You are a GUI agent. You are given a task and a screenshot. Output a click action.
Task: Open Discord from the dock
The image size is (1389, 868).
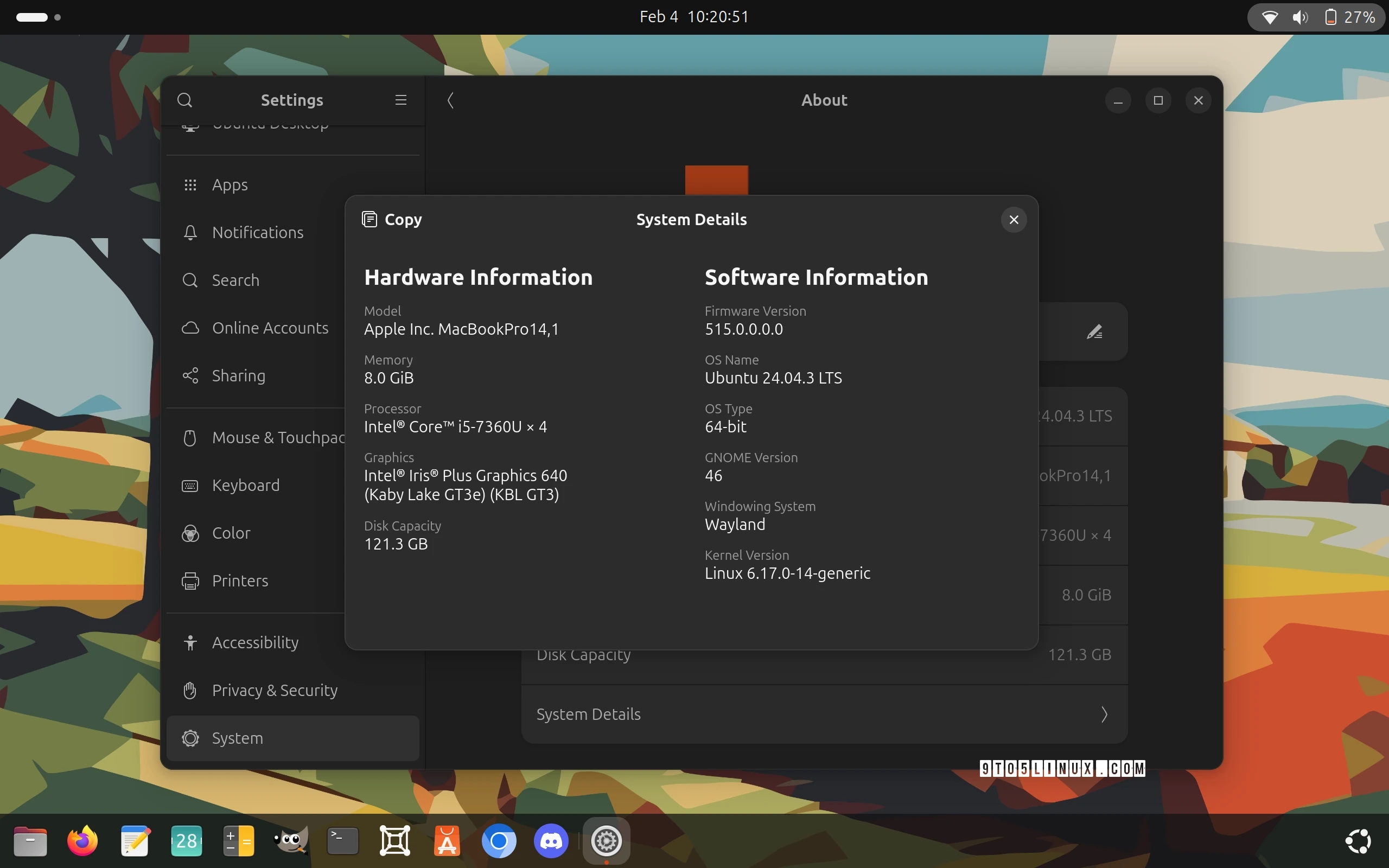551,840
